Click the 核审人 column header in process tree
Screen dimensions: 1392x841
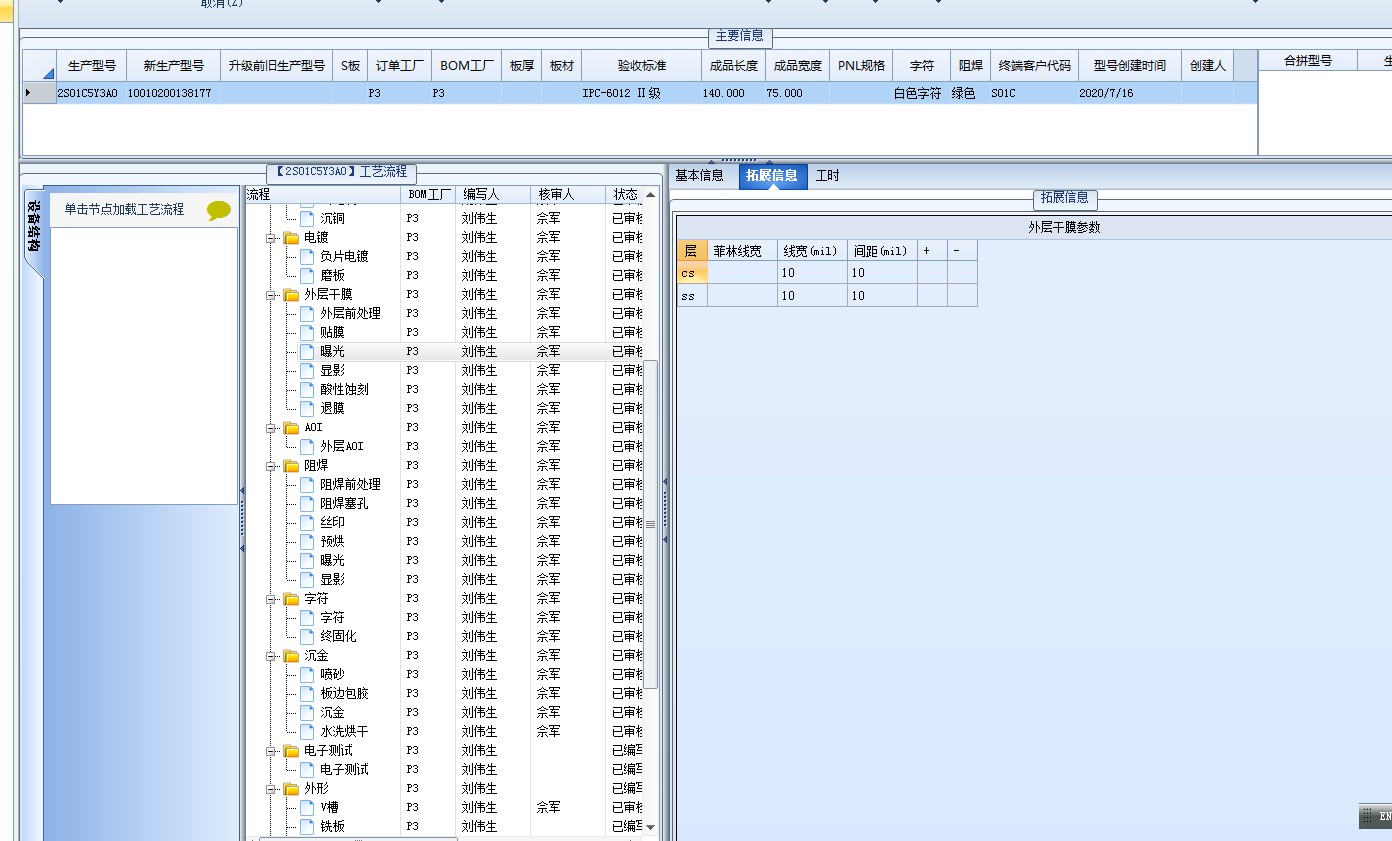point(568,194)
